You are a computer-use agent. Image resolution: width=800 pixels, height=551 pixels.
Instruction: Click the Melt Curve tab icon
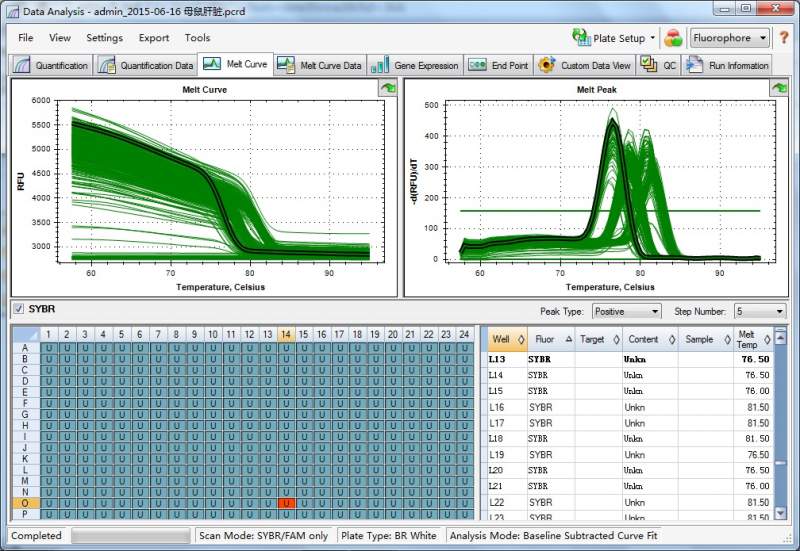212,64
